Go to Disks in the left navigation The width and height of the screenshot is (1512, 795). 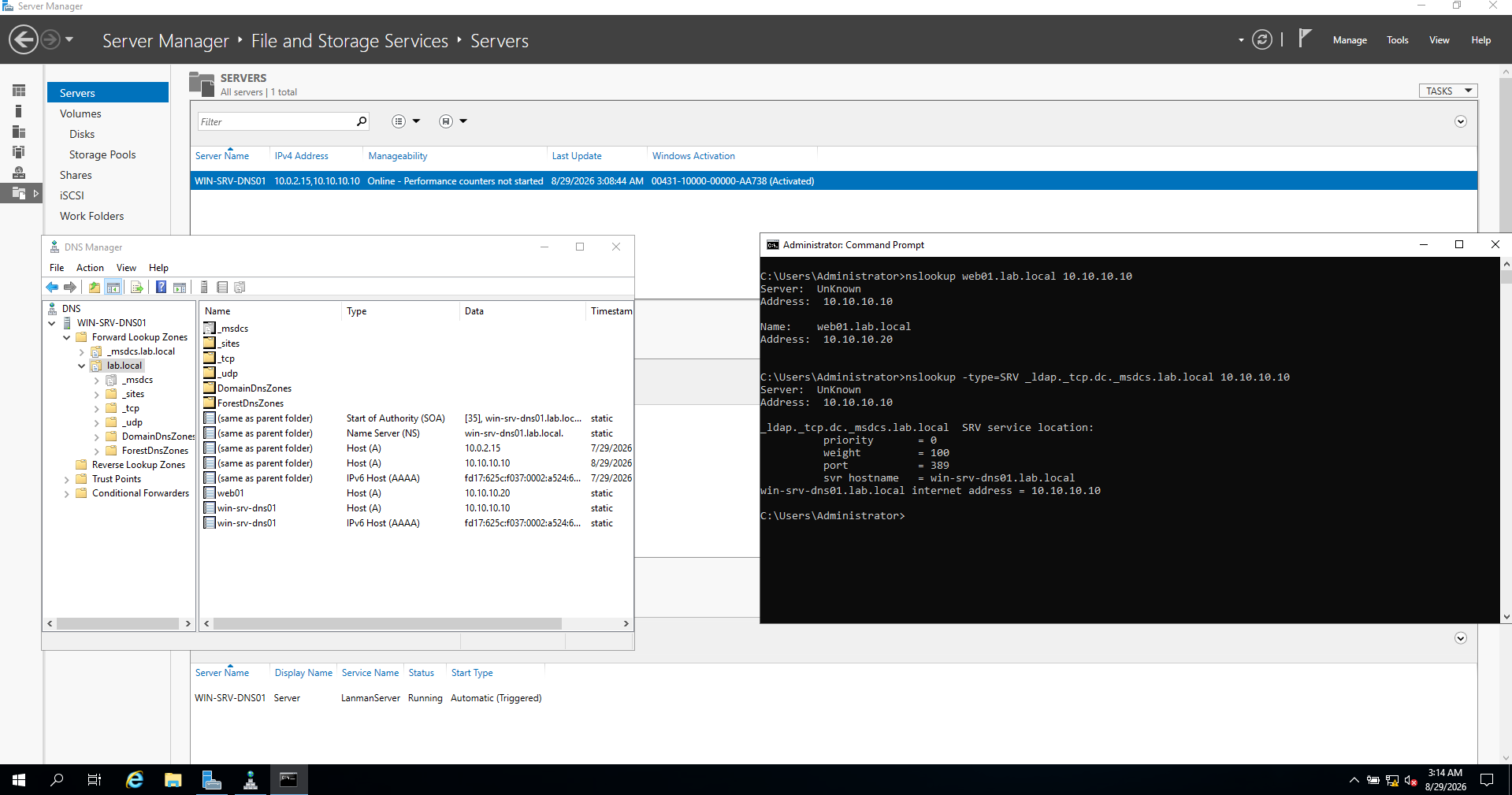[x=82, y=134]
